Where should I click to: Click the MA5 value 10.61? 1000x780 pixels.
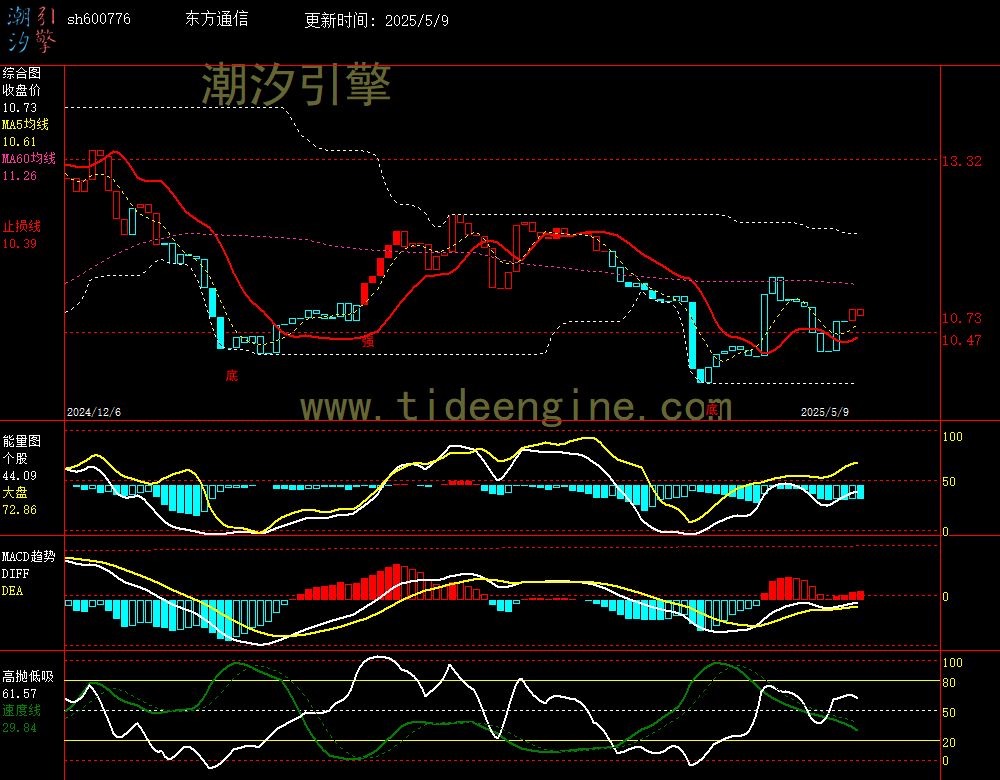[20, 142]
